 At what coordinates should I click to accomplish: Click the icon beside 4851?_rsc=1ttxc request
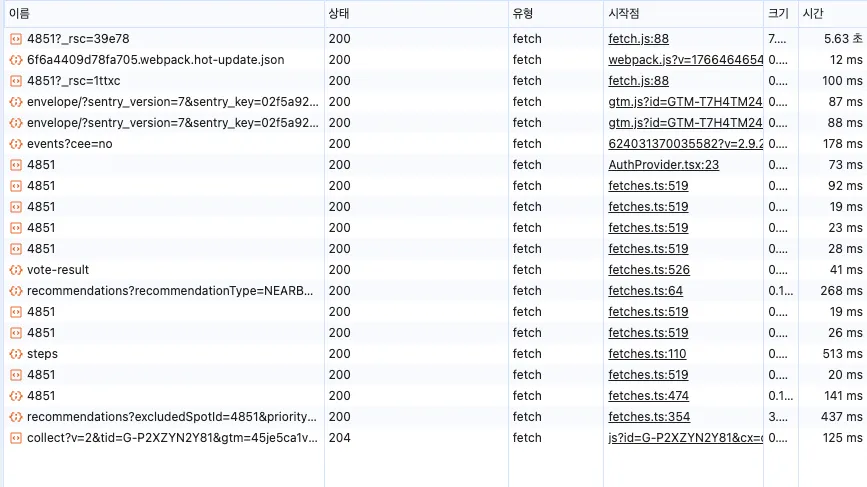pos(15,81)
